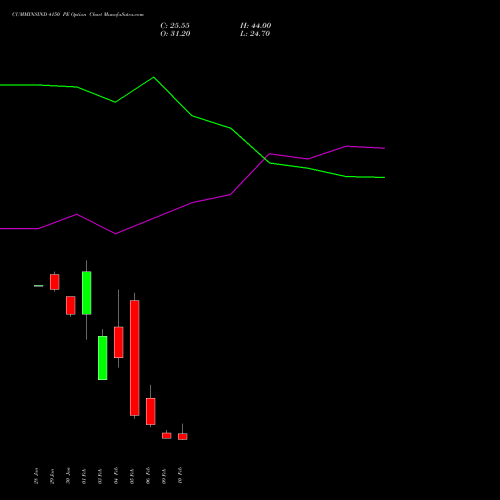Select the flat green dash candle for 28 Jan
The image size is (500, 500).
39,286
